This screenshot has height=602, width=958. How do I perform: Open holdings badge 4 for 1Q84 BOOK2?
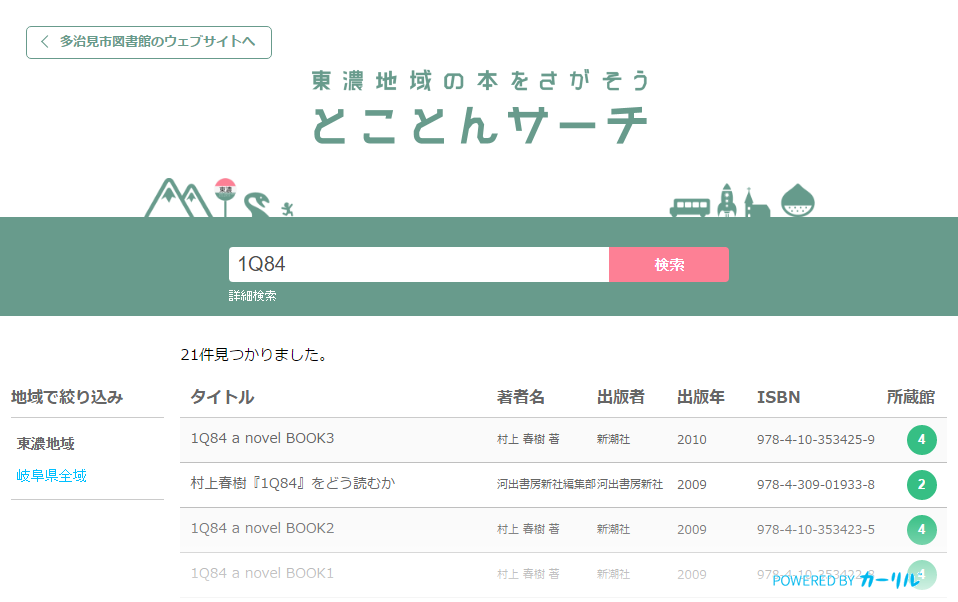coord(921,529)
